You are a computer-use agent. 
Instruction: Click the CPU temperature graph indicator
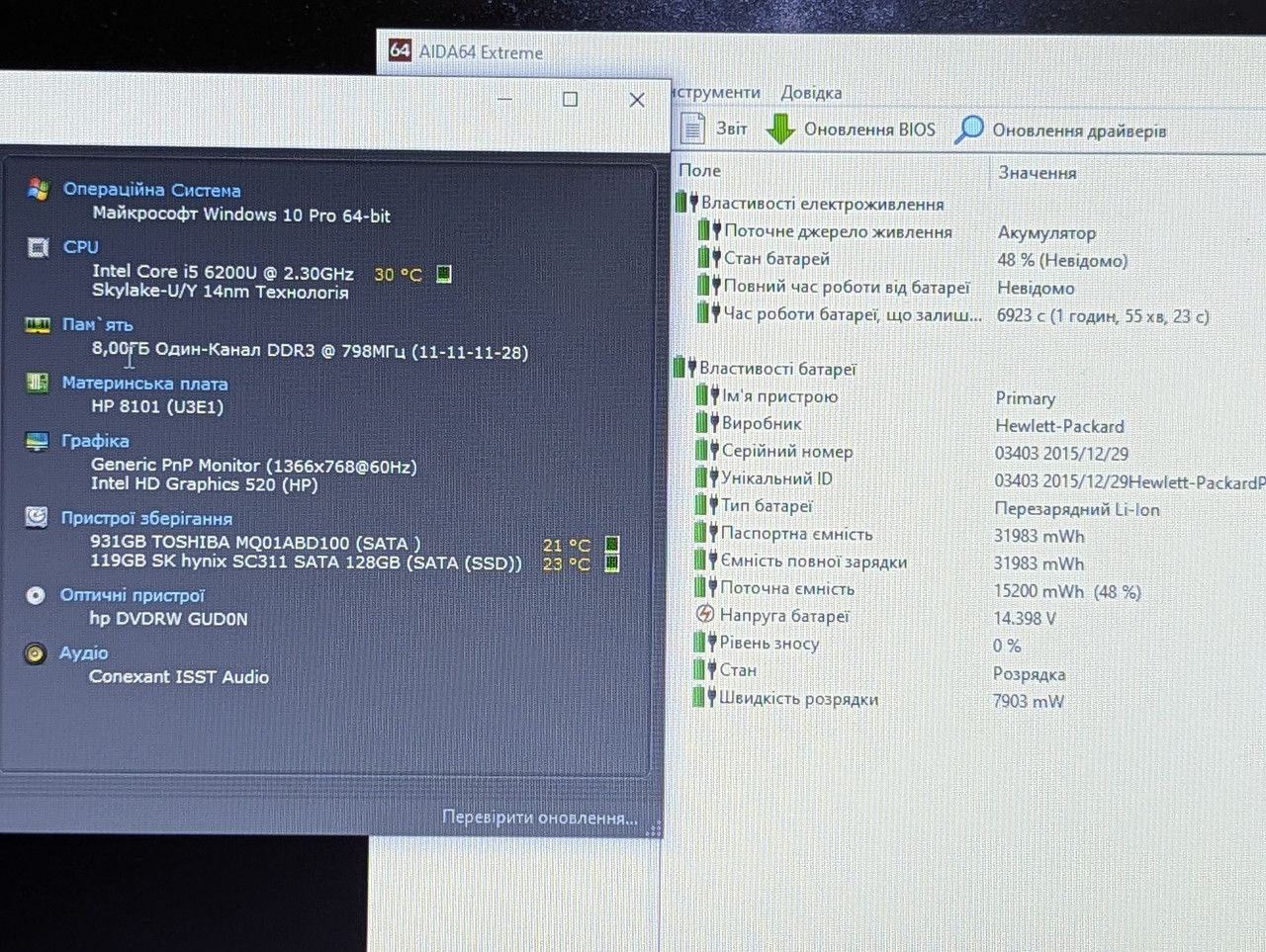pos(444,274)
